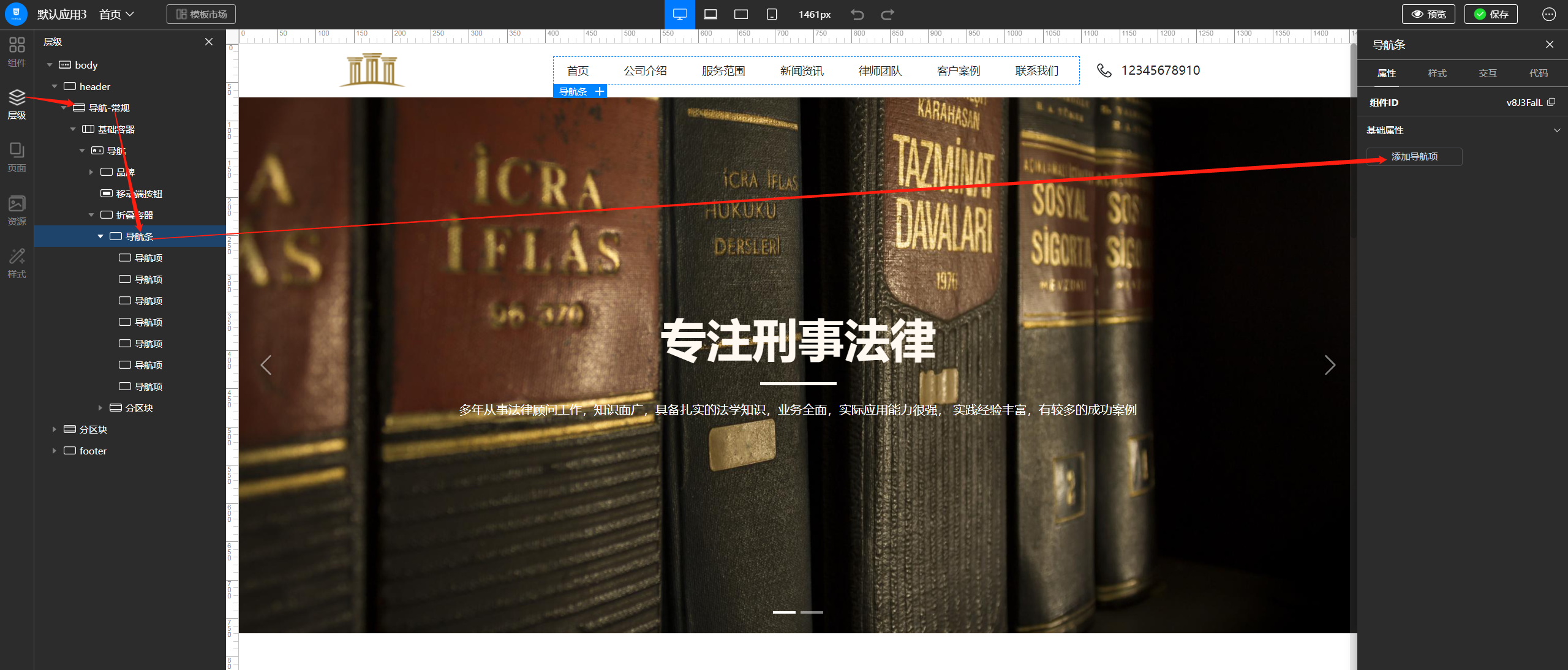Click the 添加导航项 button
Viewport: 1568px width, 670px height.
1414,157
